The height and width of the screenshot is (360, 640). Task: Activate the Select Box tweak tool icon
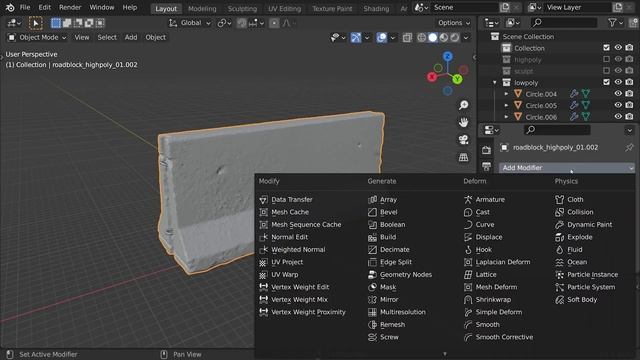pyautogui.click(x=36, y=23)
